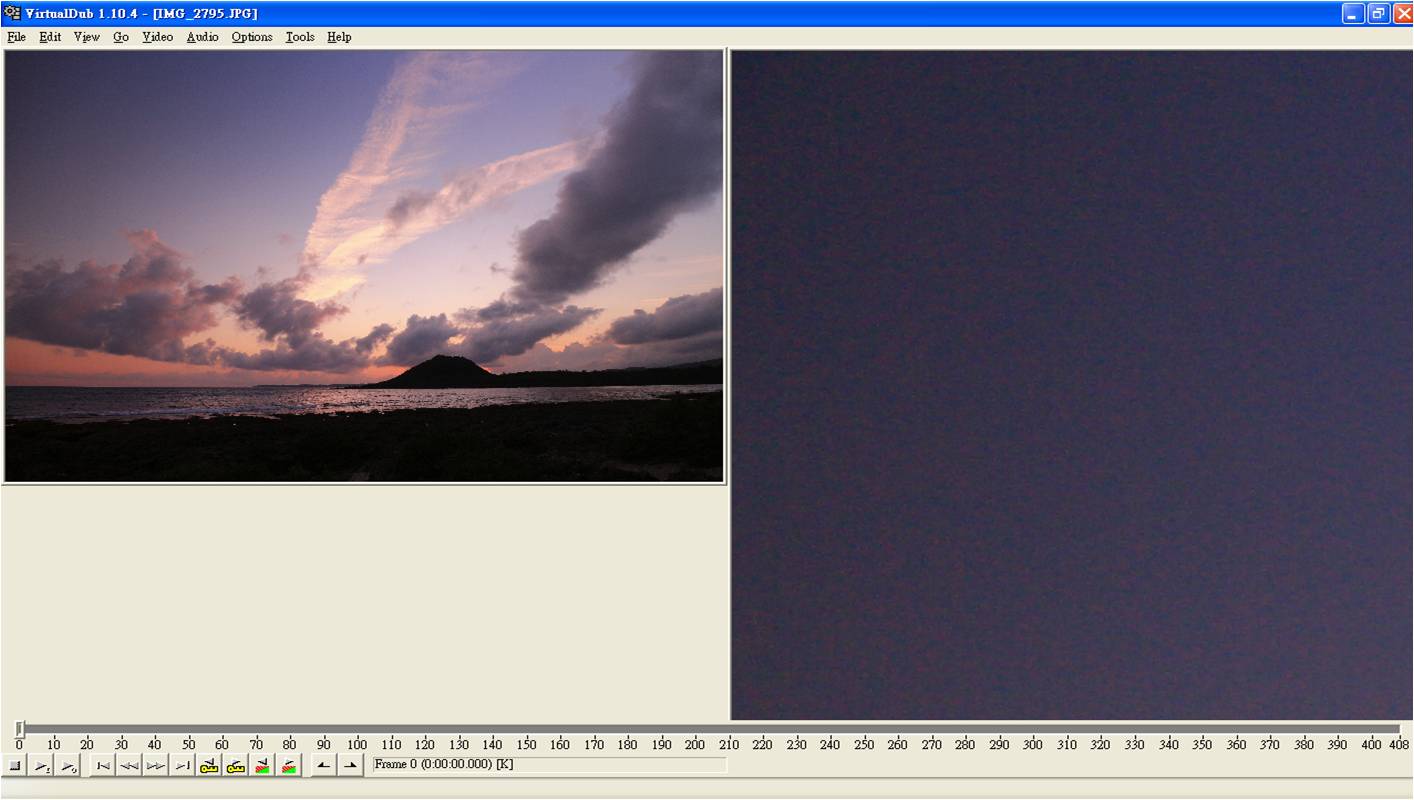Go to next keyframe with yellow key icon

point(235,766)
